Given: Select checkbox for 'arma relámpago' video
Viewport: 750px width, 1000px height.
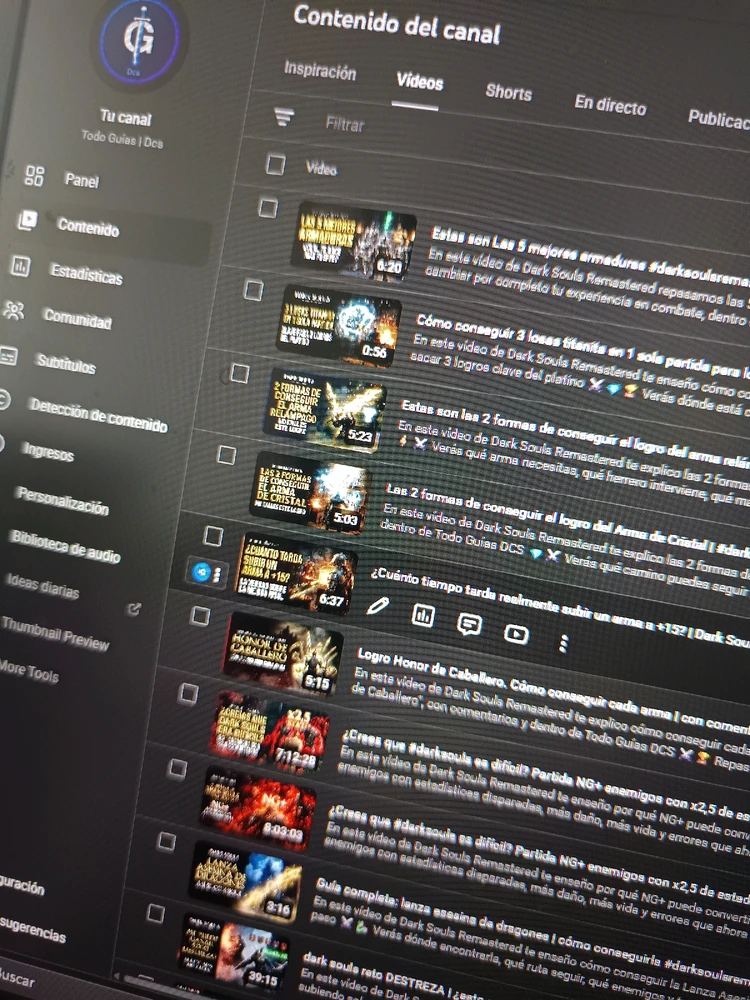Looking at the screenshot, I should pyautogui.click(x=239, y=373).
